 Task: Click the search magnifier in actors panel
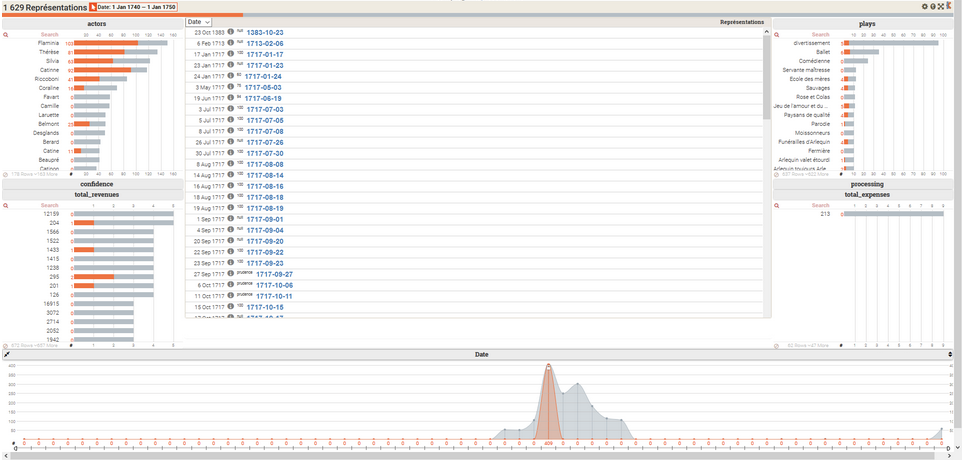(x=6, y=35)
